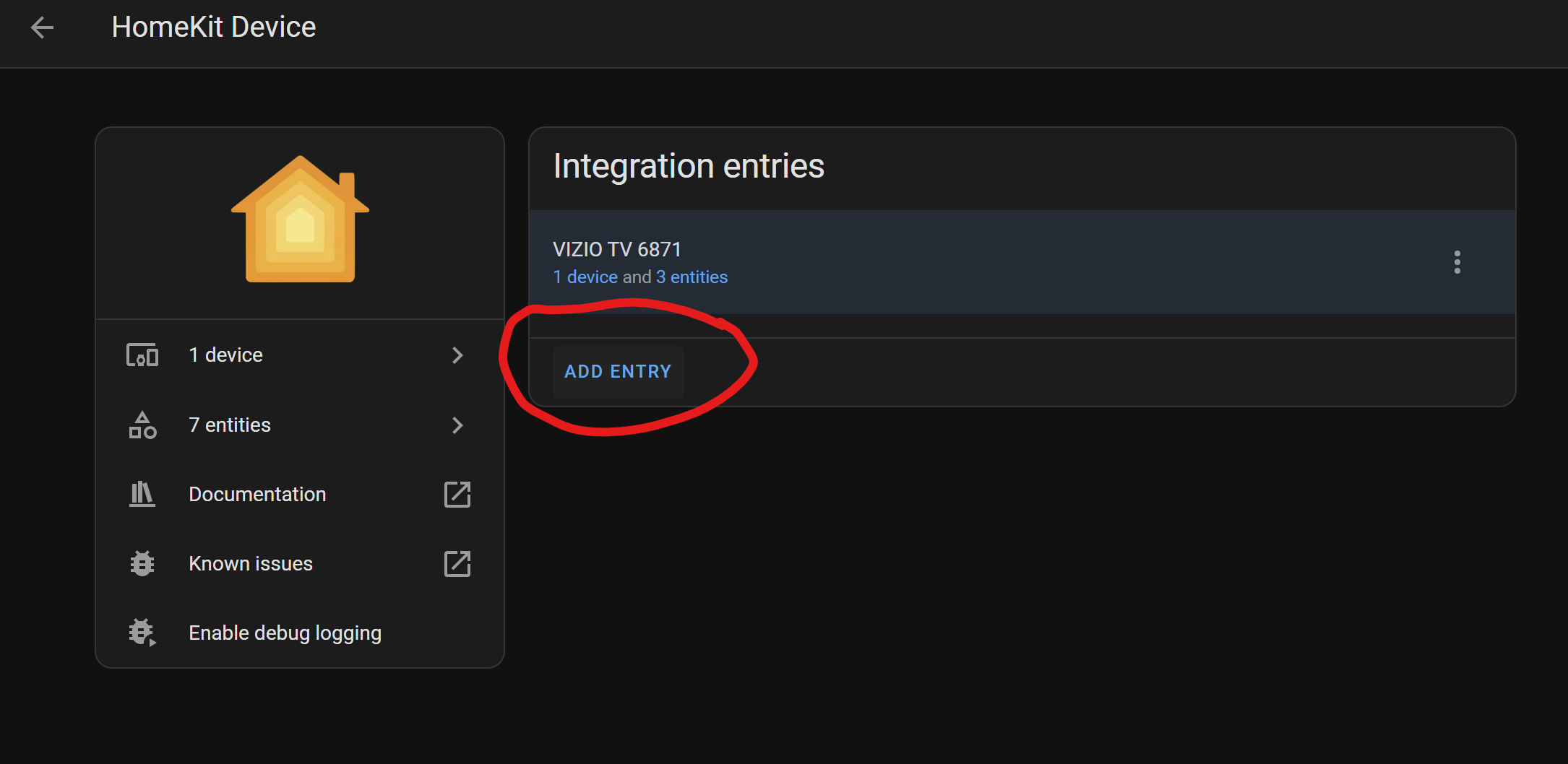Click the HomeKit house logo
This screenshot has width=1568, height=764.
point(300,219)
